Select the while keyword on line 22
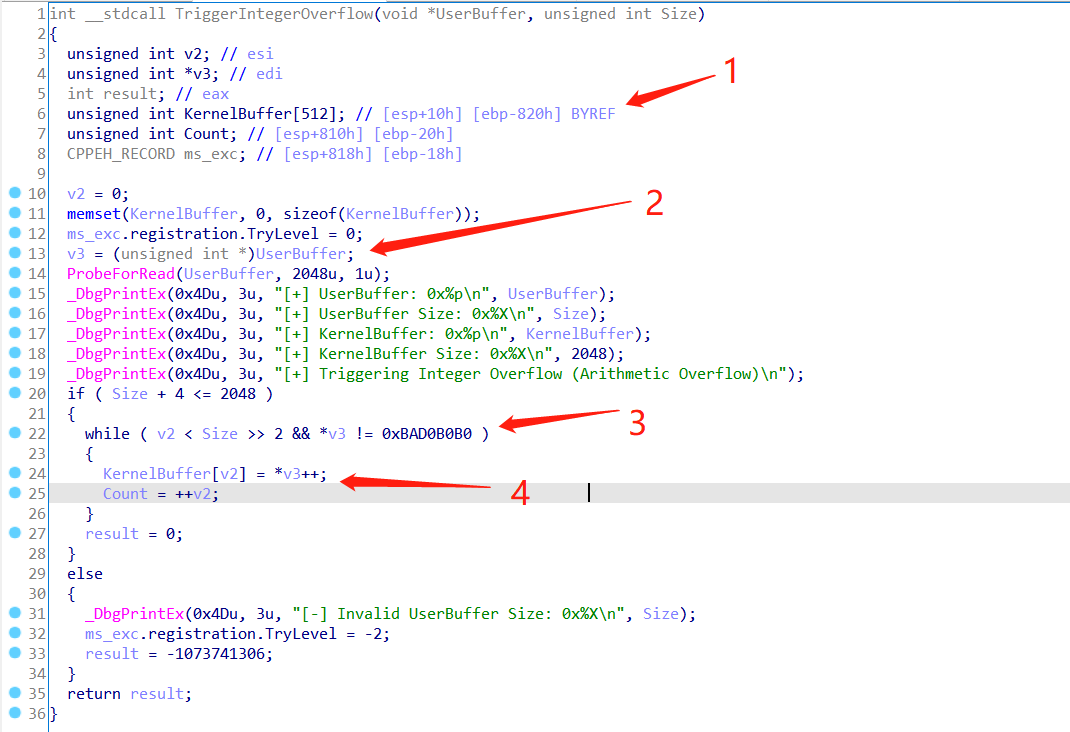1070x732 pixels. [x=107, y=434]
